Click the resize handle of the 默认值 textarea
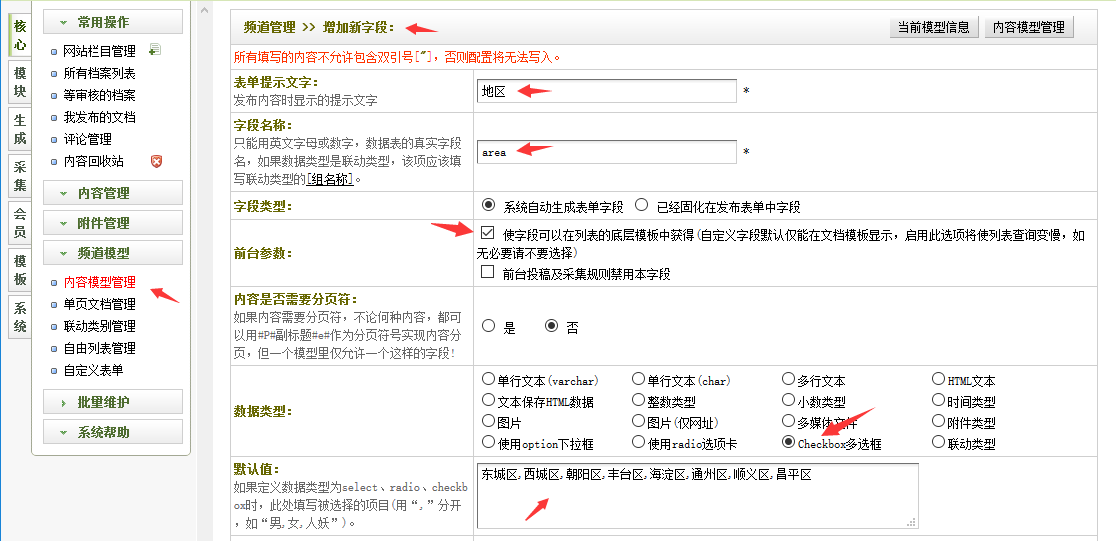1116x541 pixels. [x=911, y=522]
